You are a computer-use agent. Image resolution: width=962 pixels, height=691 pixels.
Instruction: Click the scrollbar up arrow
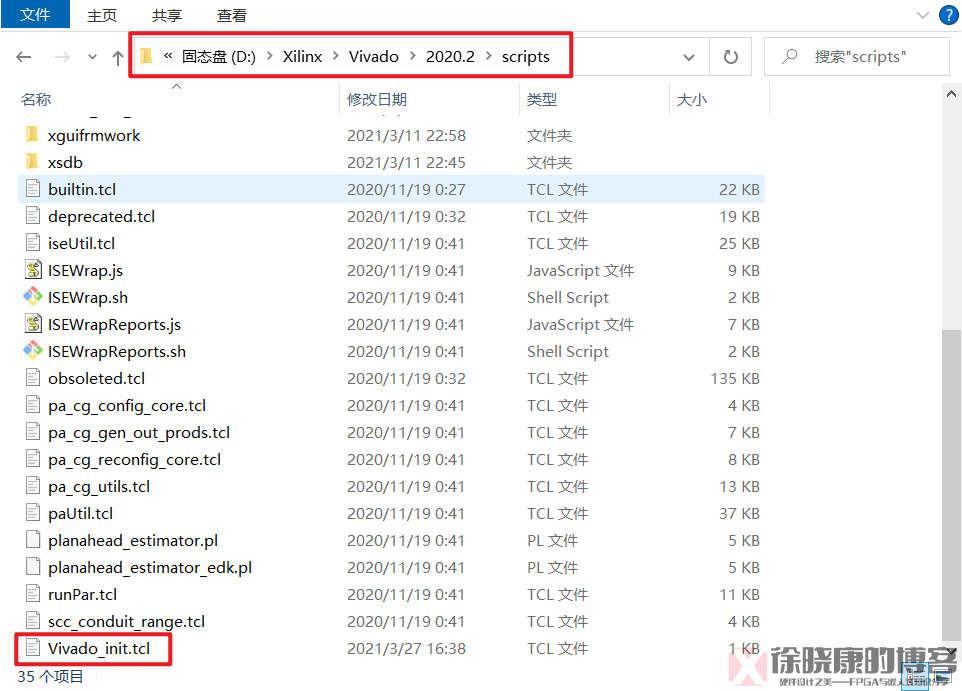pos(951,94)
